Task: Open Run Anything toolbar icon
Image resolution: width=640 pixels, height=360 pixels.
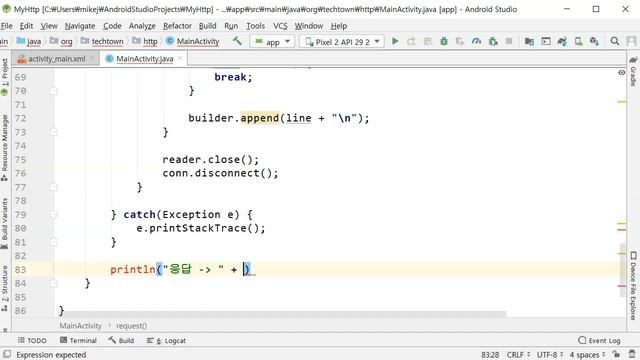Action: click(x=546, y=41)
